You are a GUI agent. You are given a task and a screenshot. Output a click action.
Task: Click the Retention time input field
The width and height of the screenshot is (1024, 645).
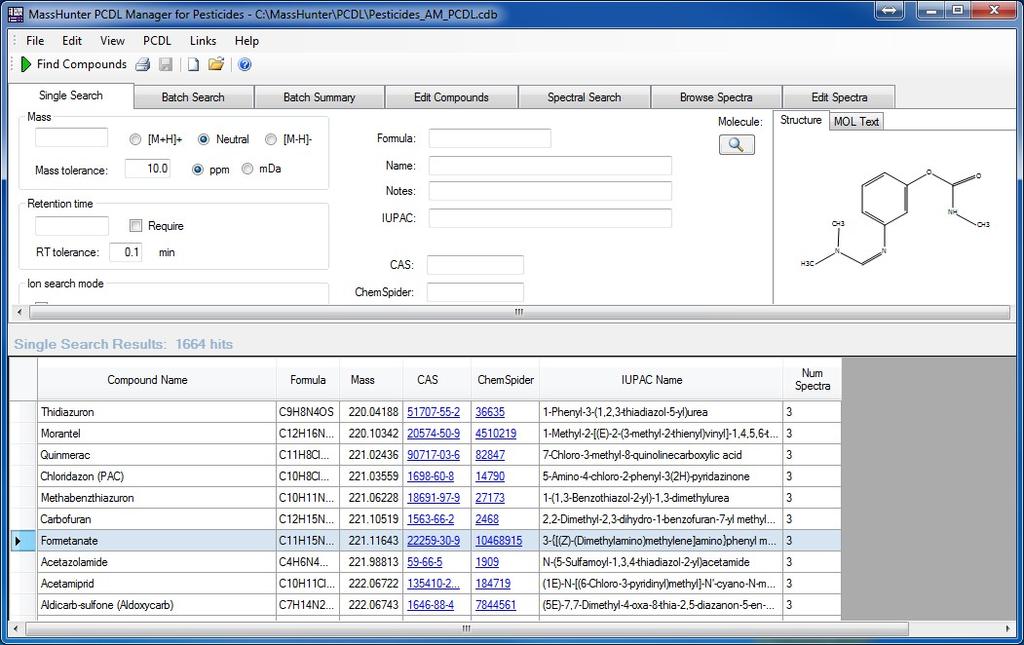coord(72,226)
